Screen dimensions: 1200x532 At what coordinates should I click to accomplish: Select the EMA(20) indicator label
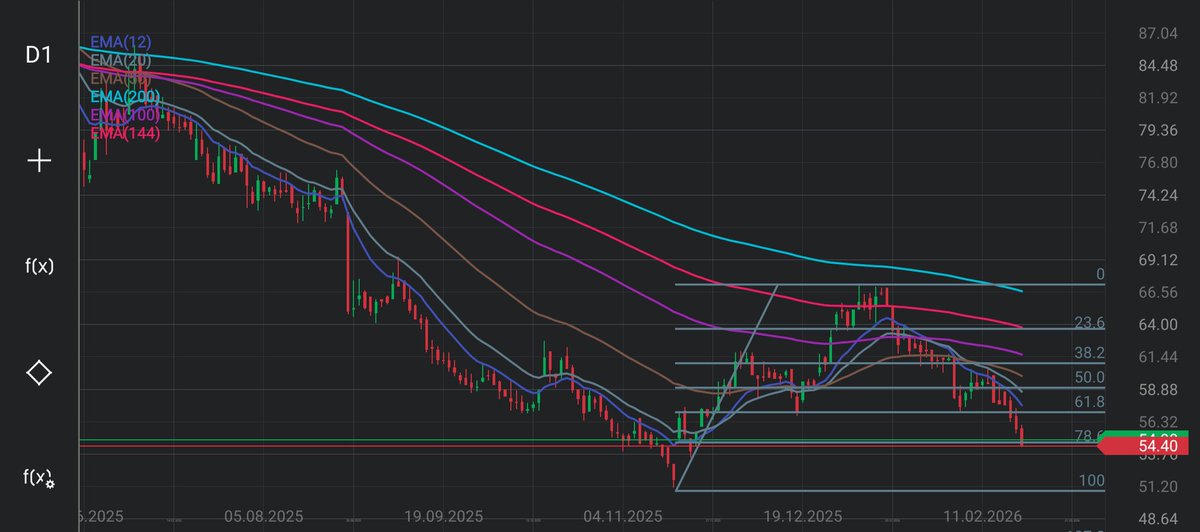(x=121, y=60)
